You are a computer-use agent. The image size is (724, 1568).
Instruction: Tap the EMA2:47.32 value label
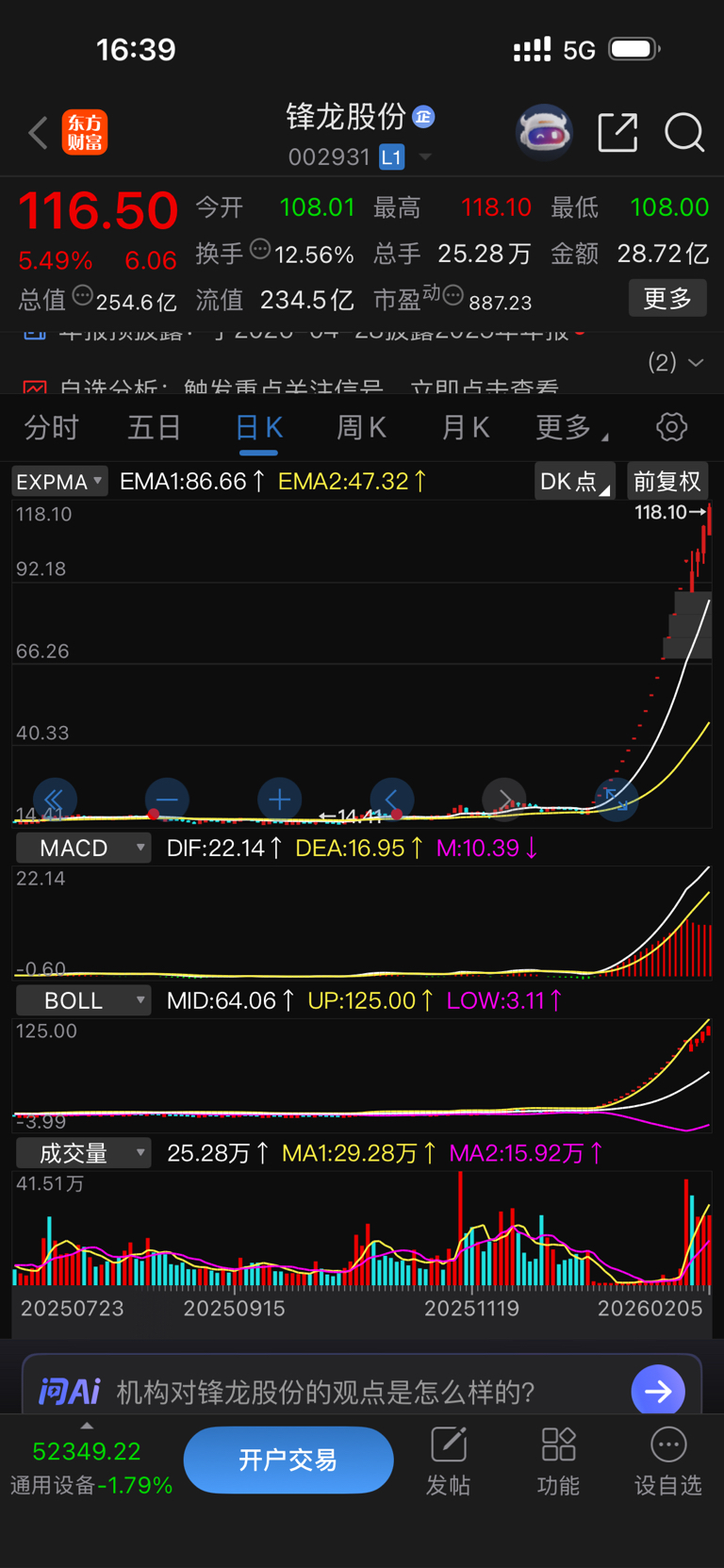353,482
